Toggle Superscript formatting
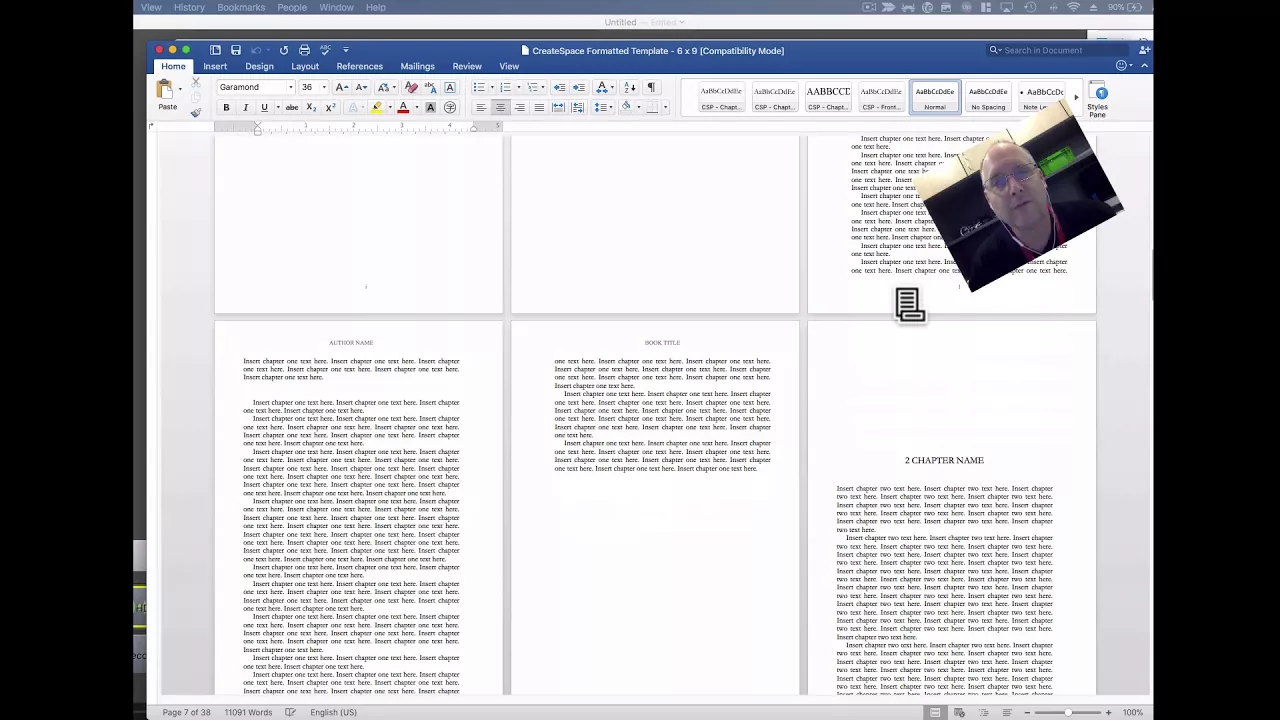This screenshot has width=1280, height=720. tap(330, 107)
